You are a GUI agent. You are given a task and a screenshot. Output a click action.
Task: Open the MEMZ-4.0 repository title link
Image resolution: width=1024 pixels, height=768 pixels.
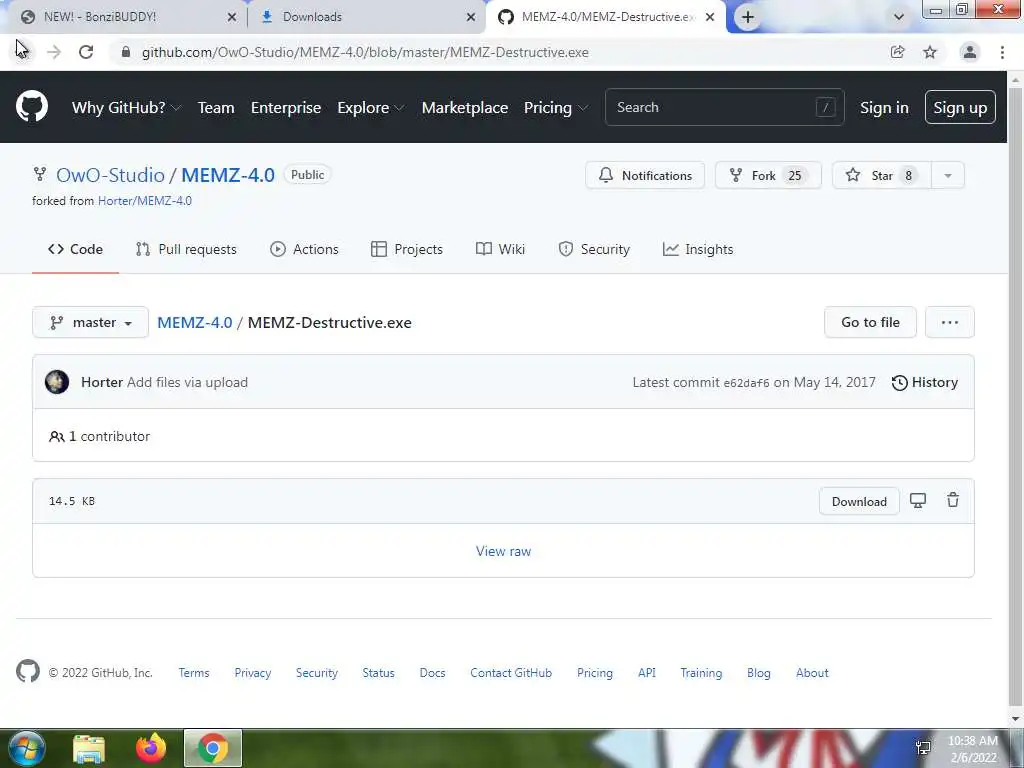click(228, 175)
